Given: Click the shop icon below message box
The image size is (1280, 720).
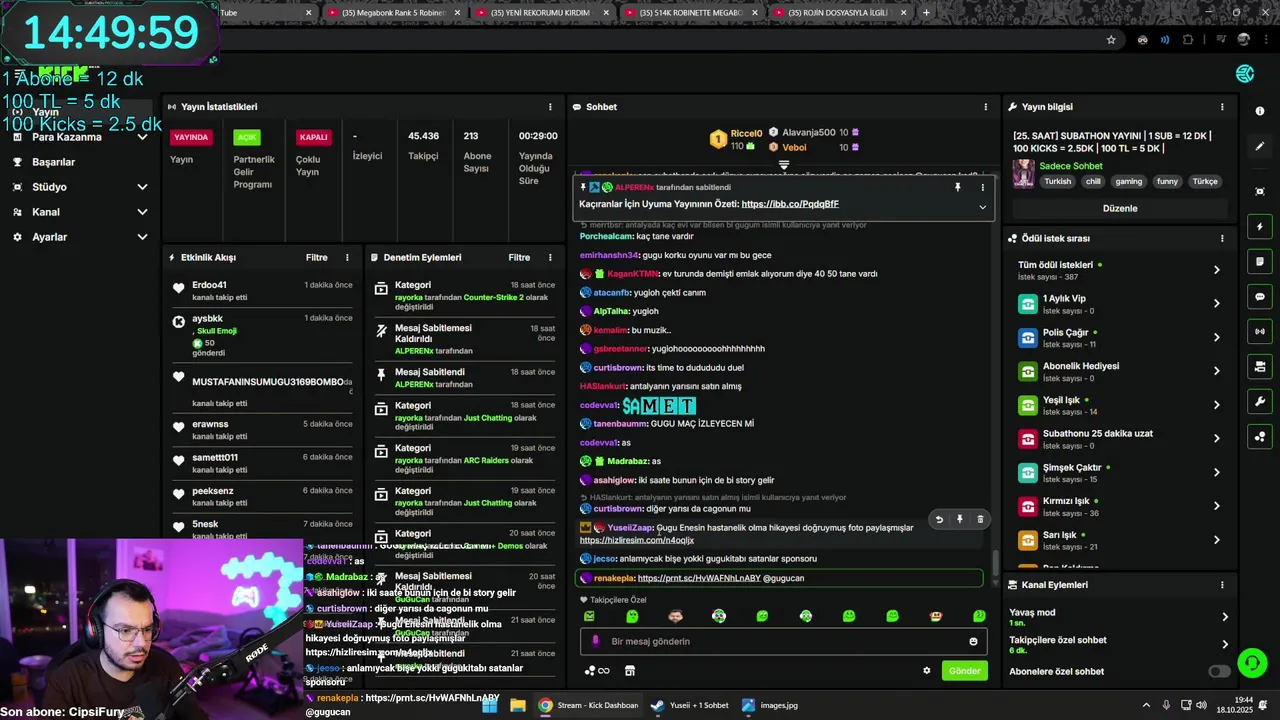Looking at the screenshot, I should coord(630,671).
